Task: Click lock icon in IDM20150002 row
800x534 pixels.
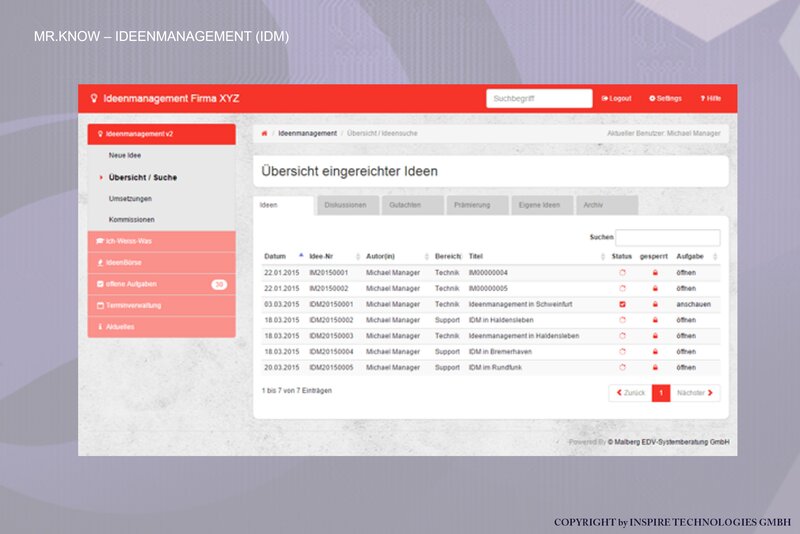Action: click(x=655, y=320)
